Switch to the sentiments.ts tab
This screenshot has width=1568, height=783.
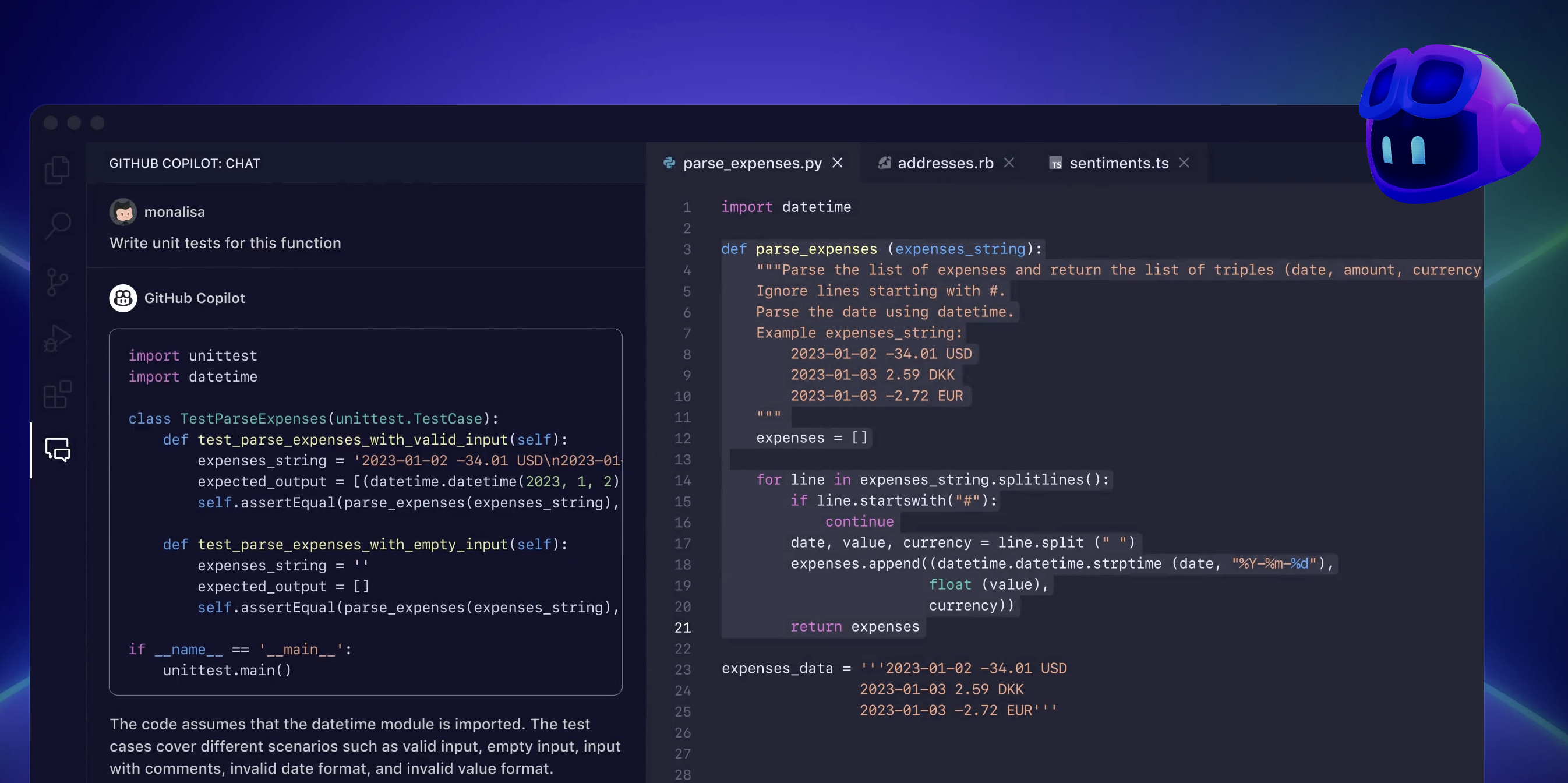[x=1119, y=163]
